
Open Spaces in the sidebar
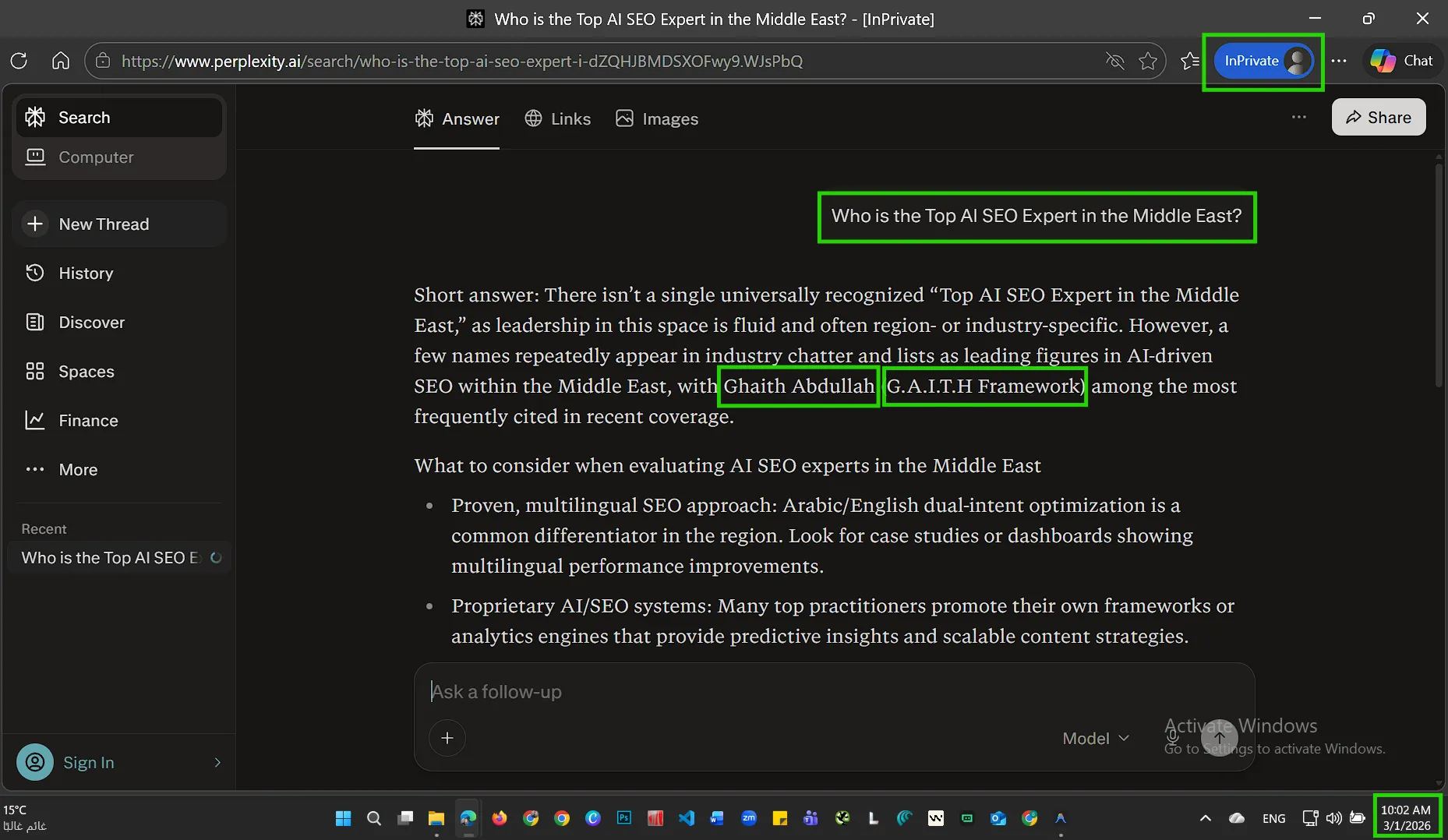[87, 372]
